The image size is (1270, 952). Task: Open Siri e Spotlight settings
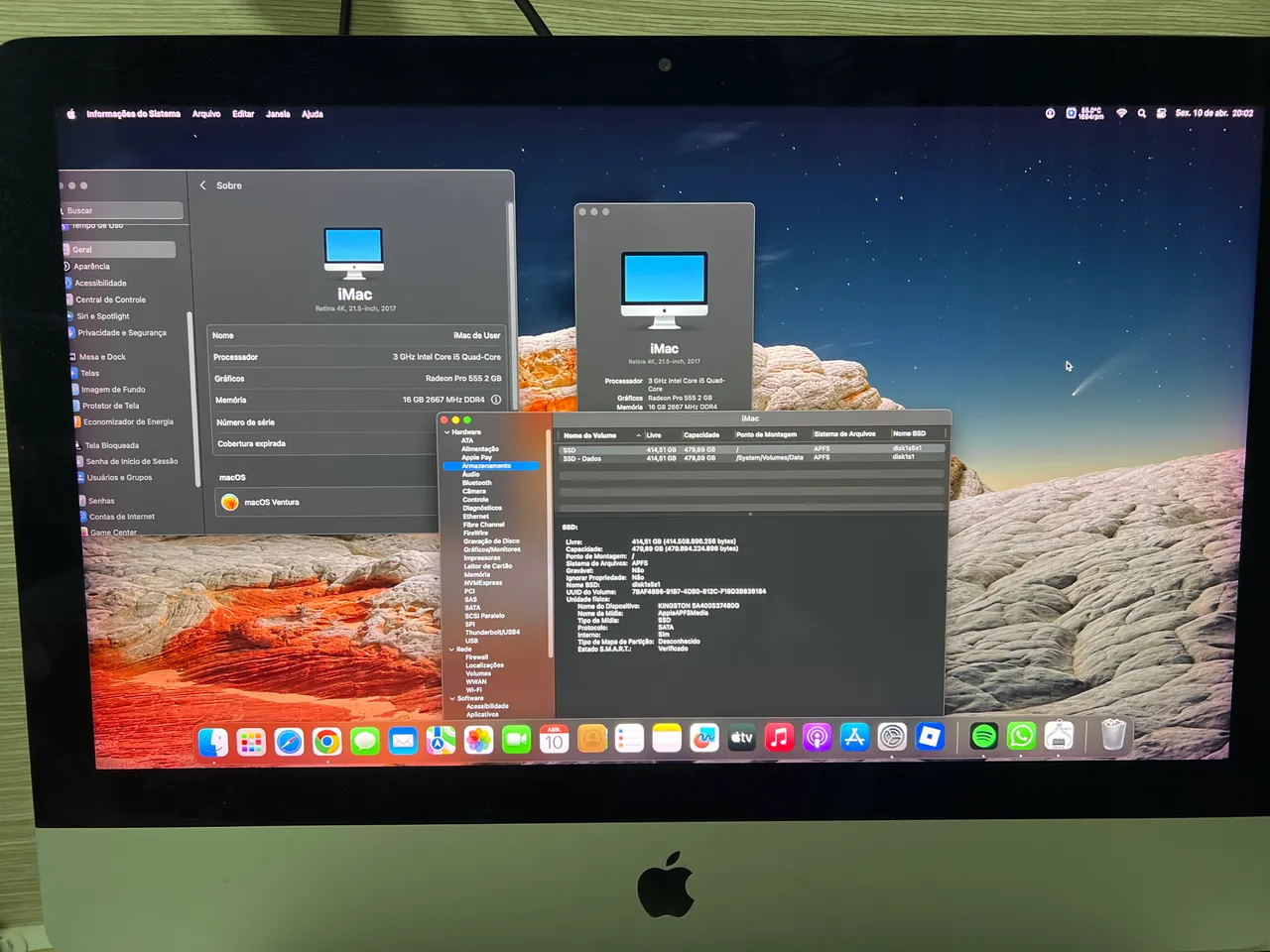pos(103,316)
